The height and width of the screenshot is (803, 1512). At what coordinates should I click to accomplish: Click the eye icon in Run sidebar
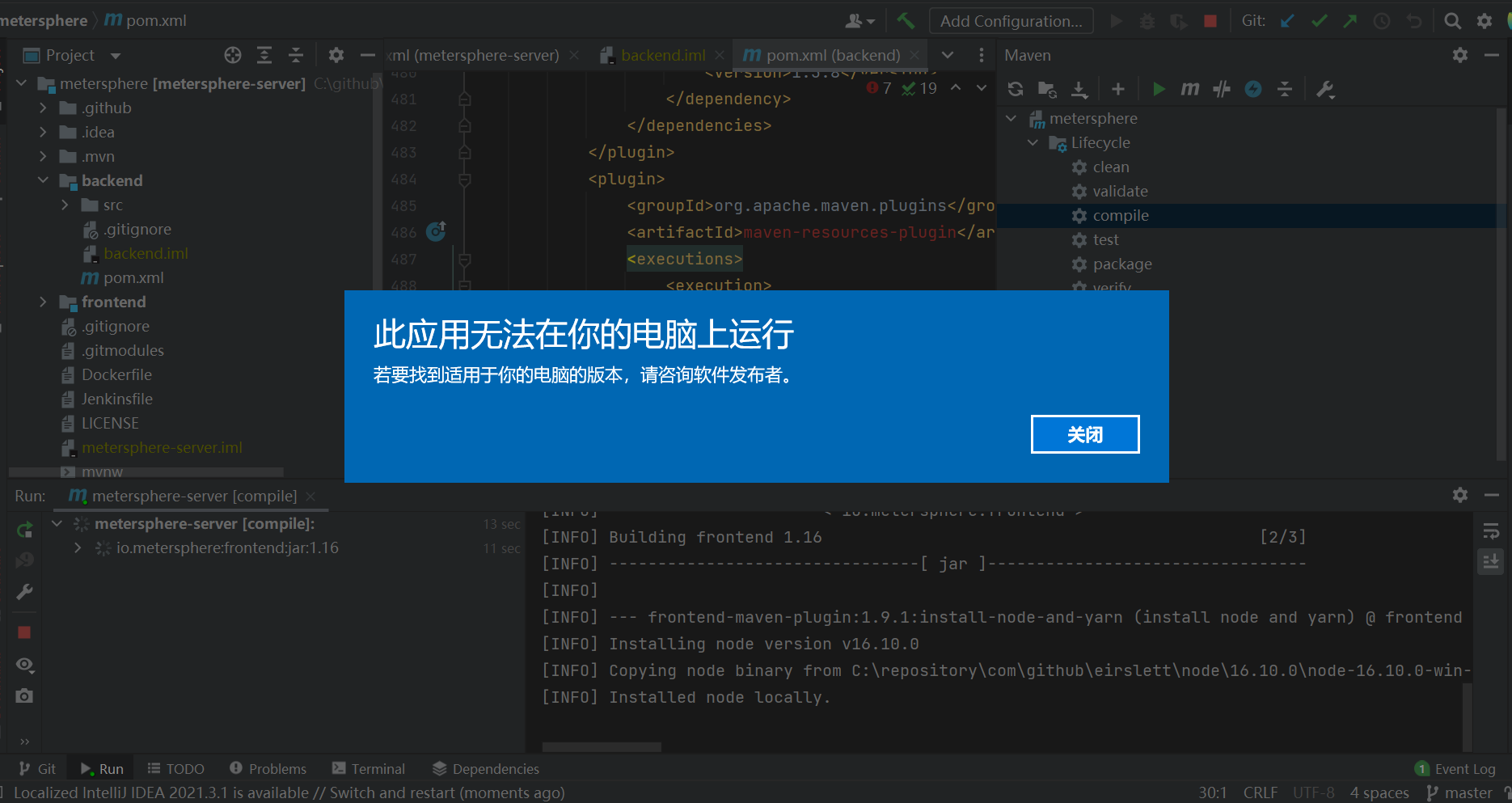pyautogui.click(x=25, y=665)
